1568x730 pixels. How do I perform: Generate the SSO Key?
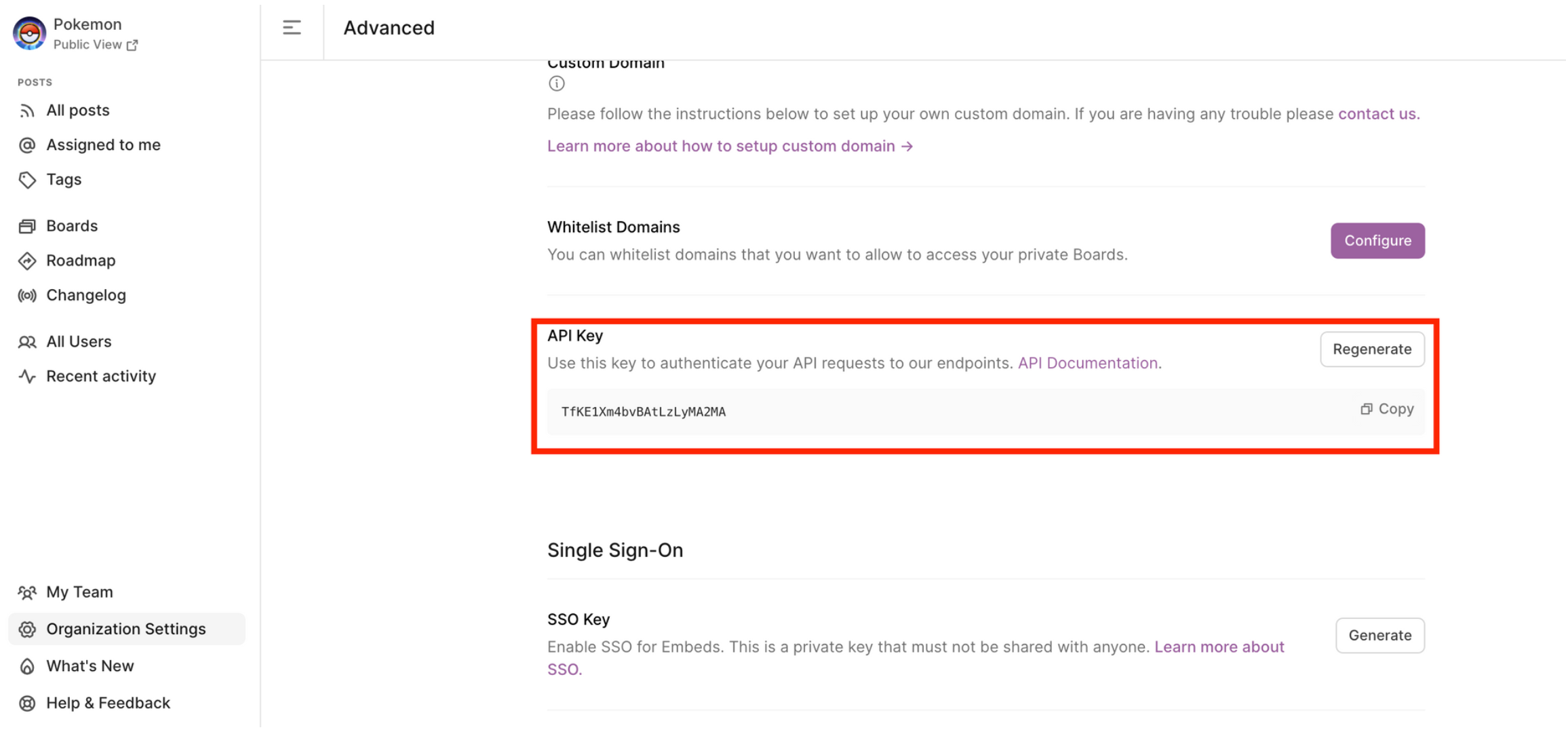tap(1380, 636)
